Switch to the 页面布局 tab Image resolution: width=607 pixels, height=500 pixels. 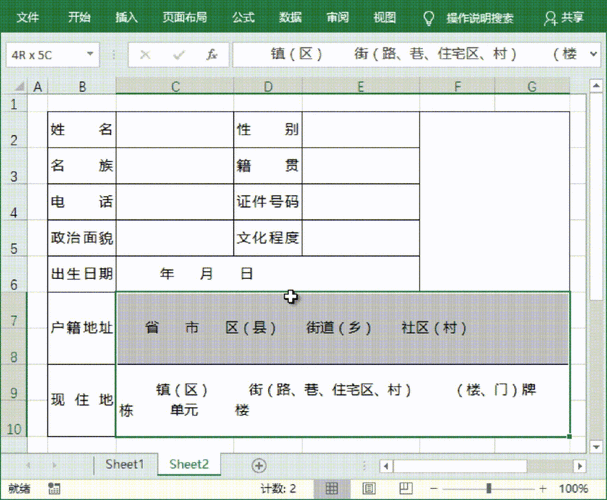point(185,17)
